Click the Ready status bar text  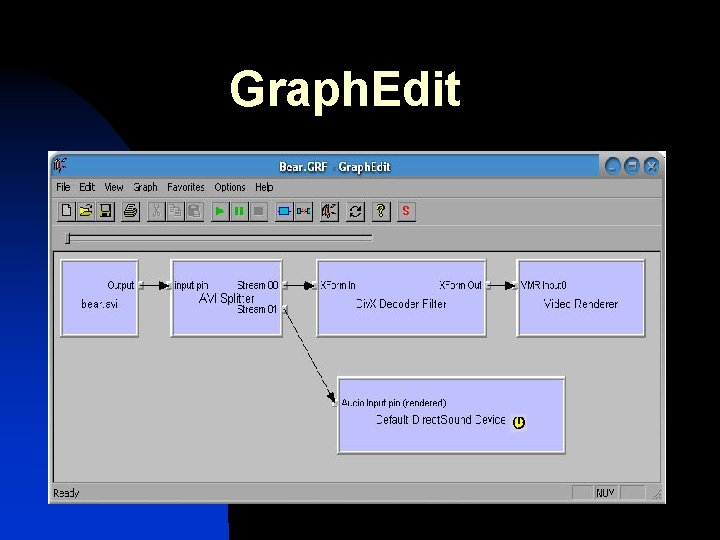[66, 493]
